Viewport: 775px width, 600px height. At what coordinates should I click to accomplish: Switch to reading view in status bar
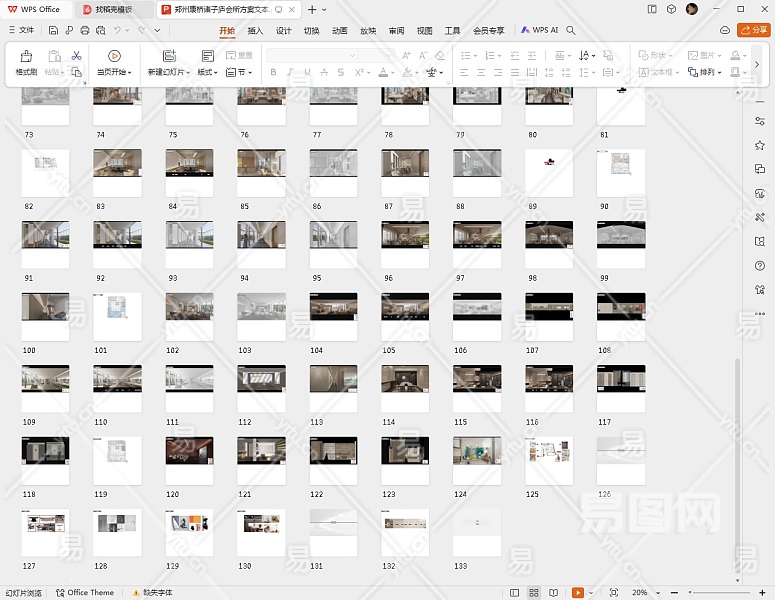pos(555,593)
